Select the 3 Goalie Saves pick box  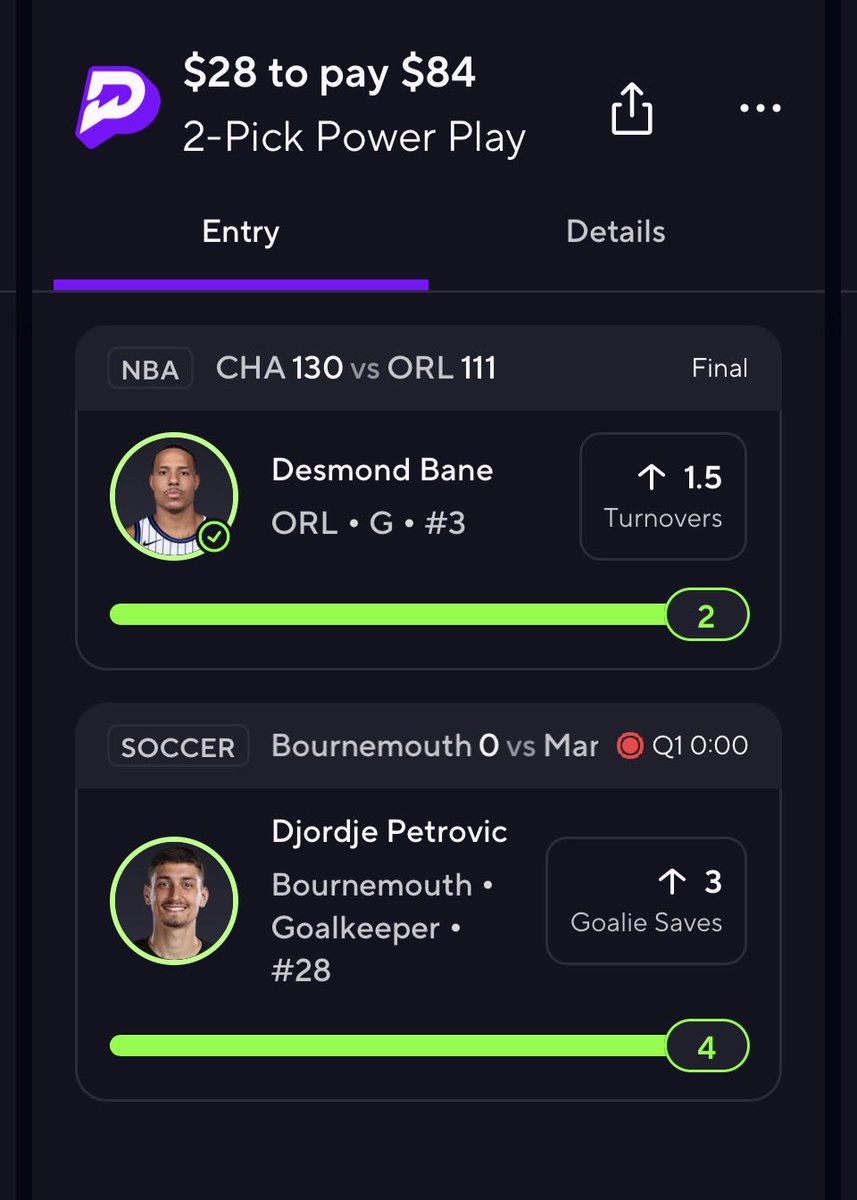(646, 900)
